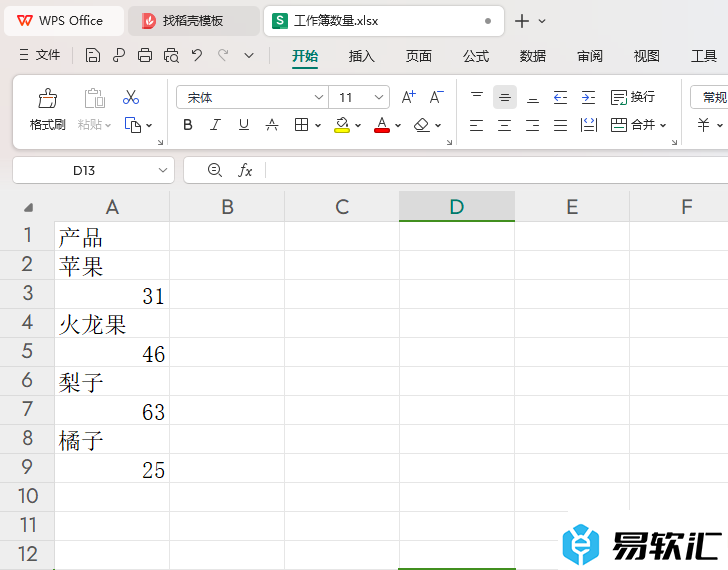Apply red font color
The image size is (728, 570).
click(382, 125)
